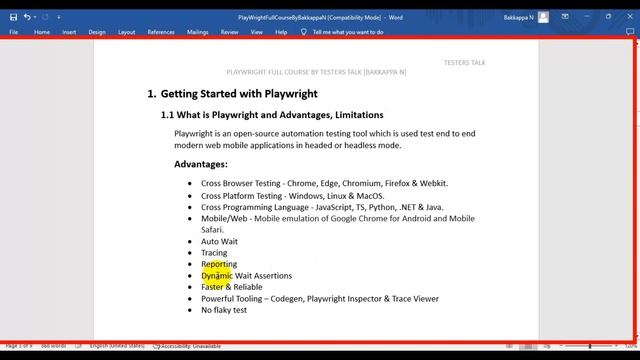This screenshot has height=360, width=640.
Task: Open the Undo history dropdown arrow
Action: [35, 17]
